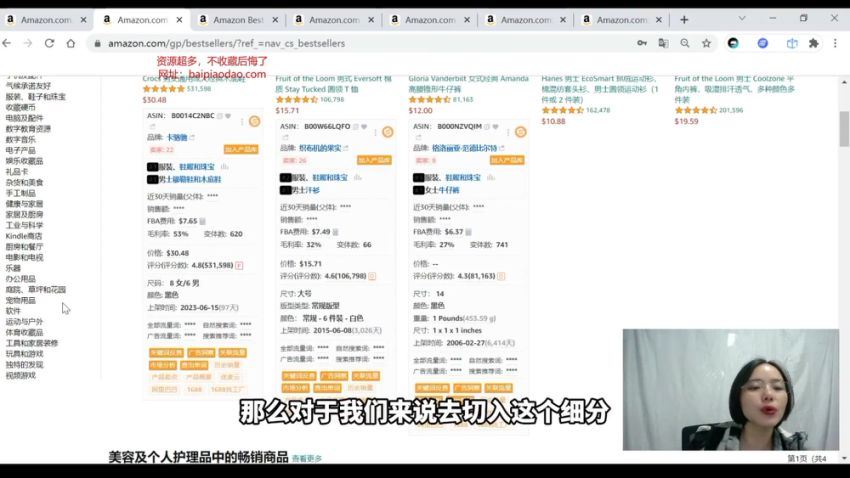Screen dimensions: 850x478
Task: Switch to the last Amazon.com tab
Action: click(622, 20)
